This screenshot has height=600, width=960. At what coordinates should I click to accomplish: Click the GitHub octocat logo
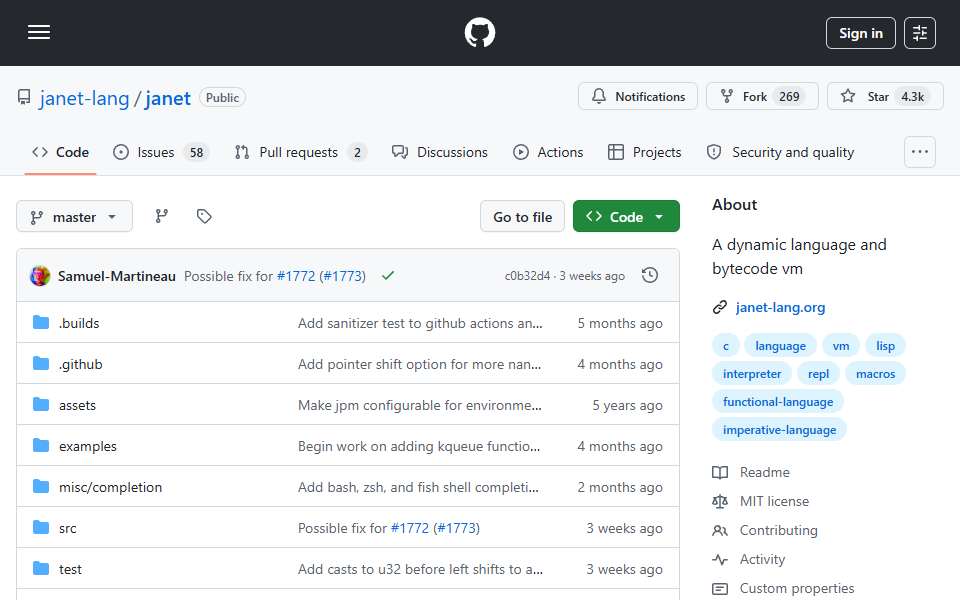point(479,32)
